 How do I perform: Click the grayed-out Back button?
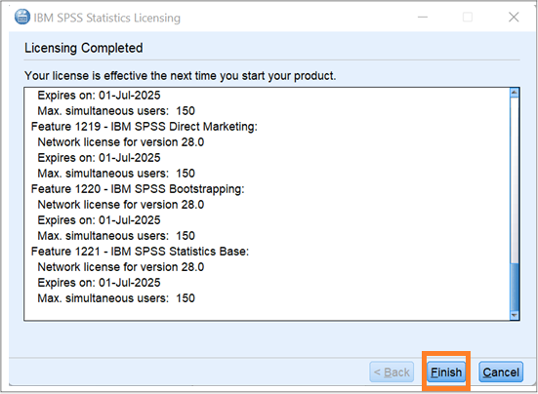(391, 372)
